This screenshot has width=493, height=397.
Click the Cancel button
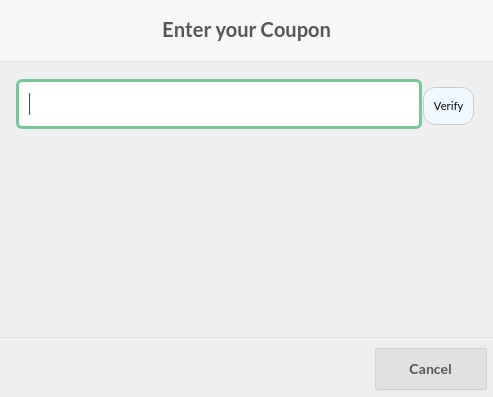pos(431,369)
